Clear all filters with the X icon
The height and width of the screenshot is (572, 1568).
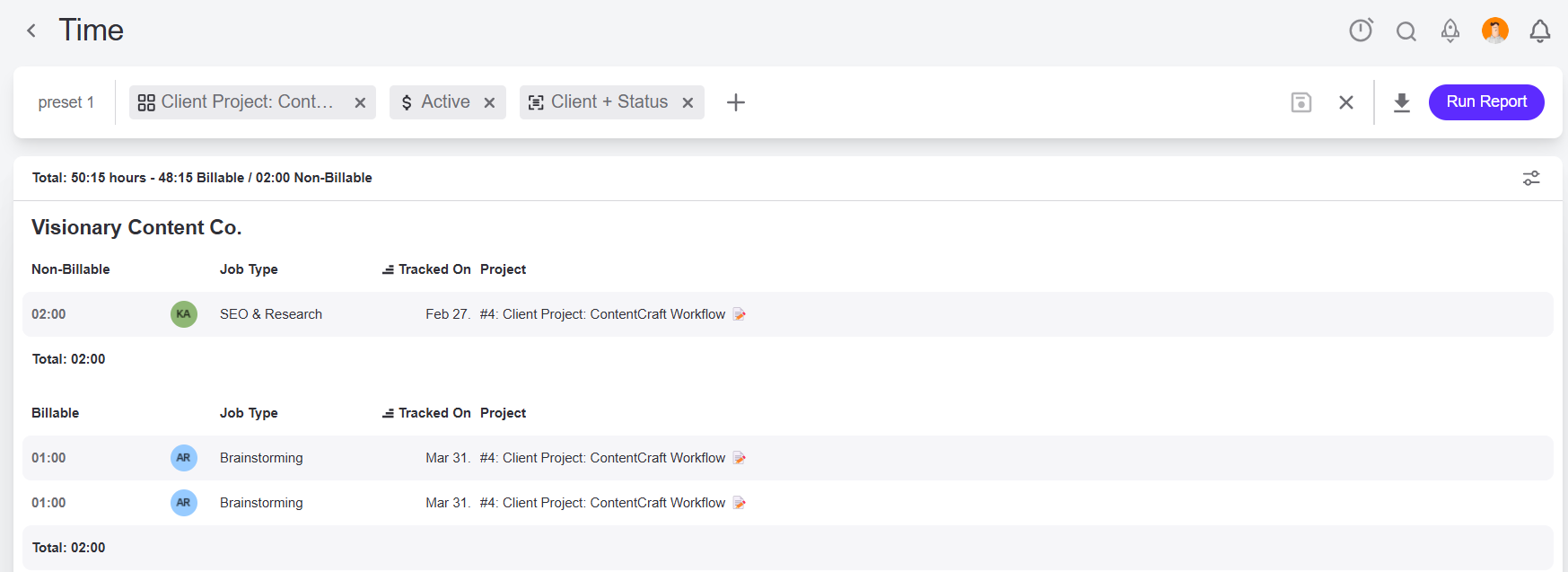(x=1345, y=102)
